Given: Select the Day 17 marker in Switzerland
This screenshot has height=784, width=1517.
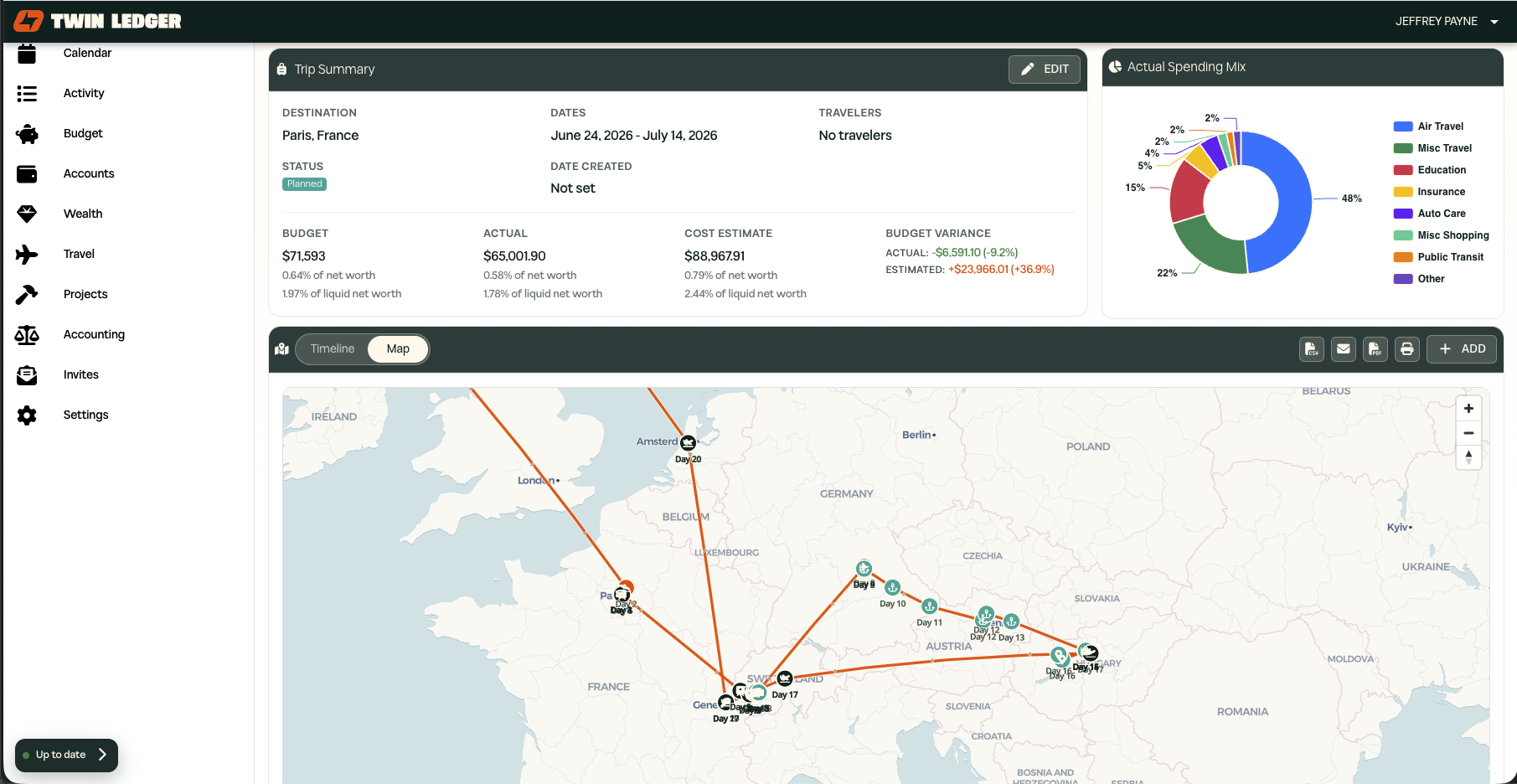Looking at the screenshot, I should click(x=785, y=678).
